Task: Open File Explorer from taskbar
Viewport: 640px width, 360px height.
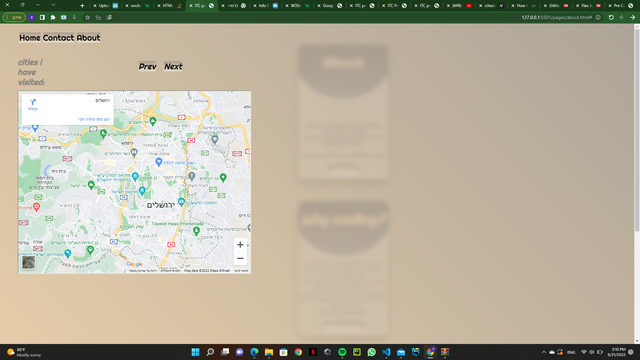Action: [x=269, y=352]
